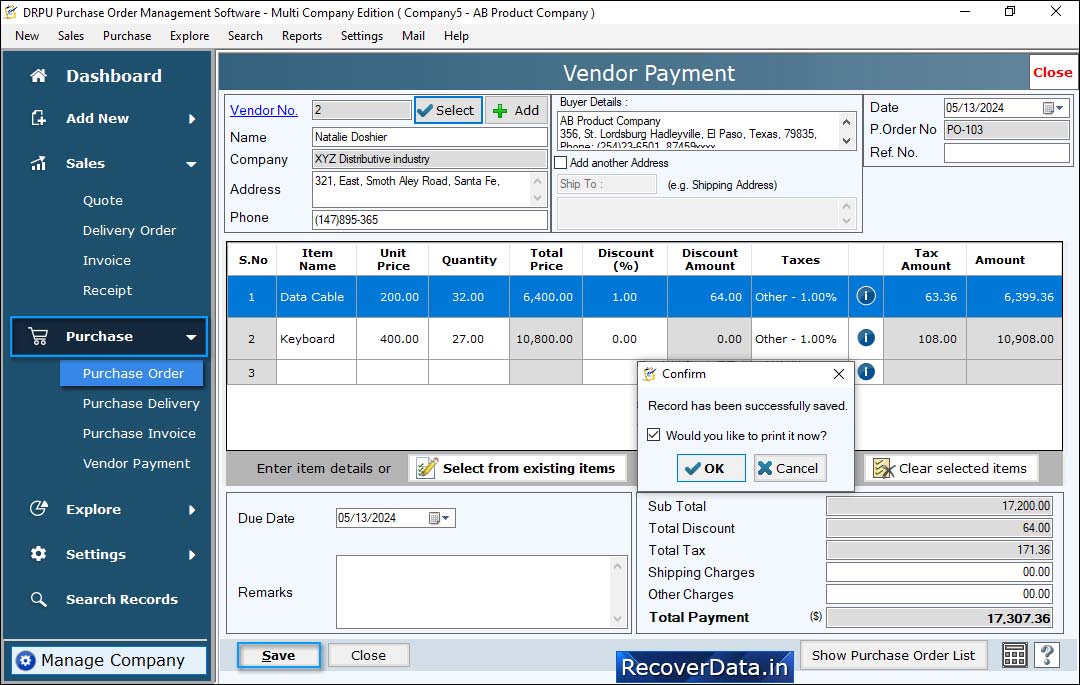Viewport: 1080px width, 685px height.
Task: Click the Buyer Details scroll down arrow
Action: click(847, 141)
